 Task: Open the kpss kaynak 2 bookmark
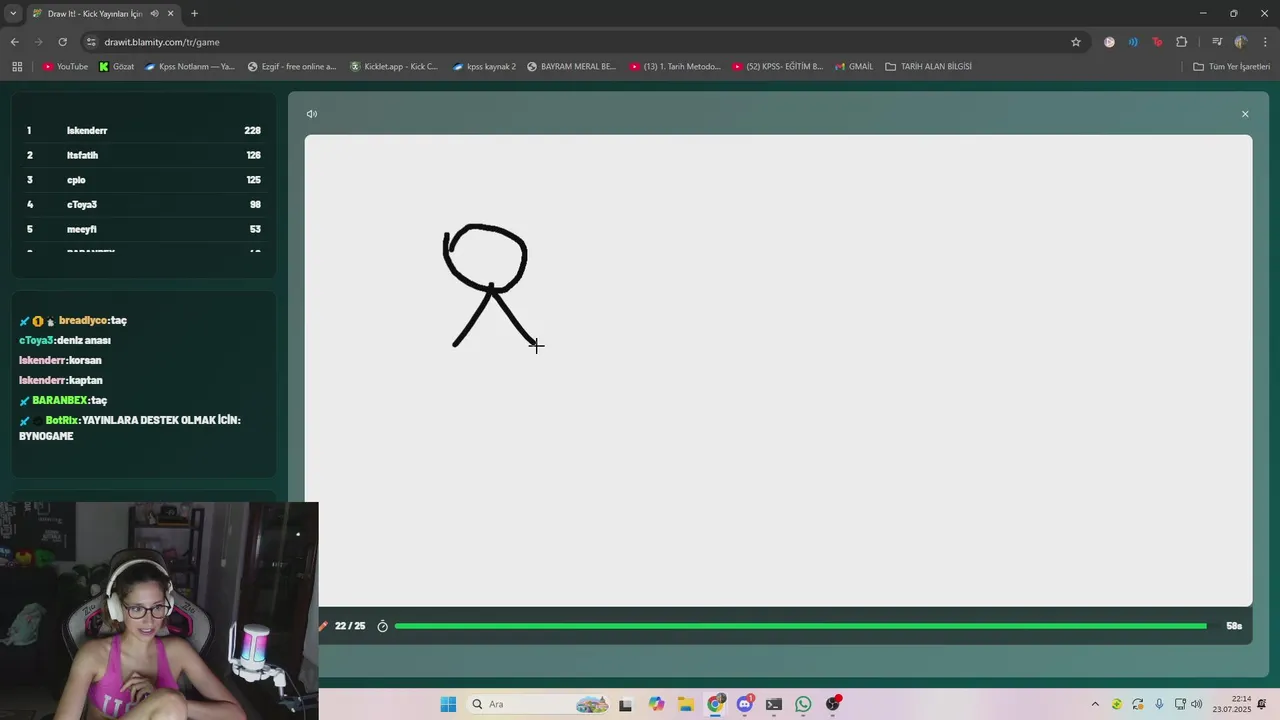pyautogui.click(x=484, y=67)
